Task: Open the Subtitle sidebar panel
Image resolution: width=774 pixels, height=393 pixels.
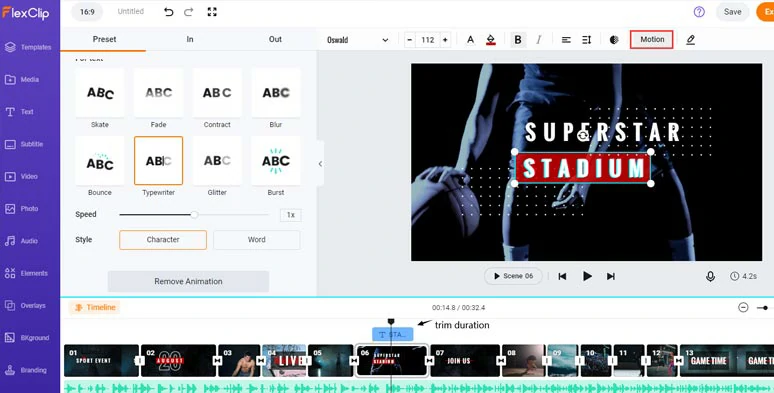Action: click(x=25, y=144)
